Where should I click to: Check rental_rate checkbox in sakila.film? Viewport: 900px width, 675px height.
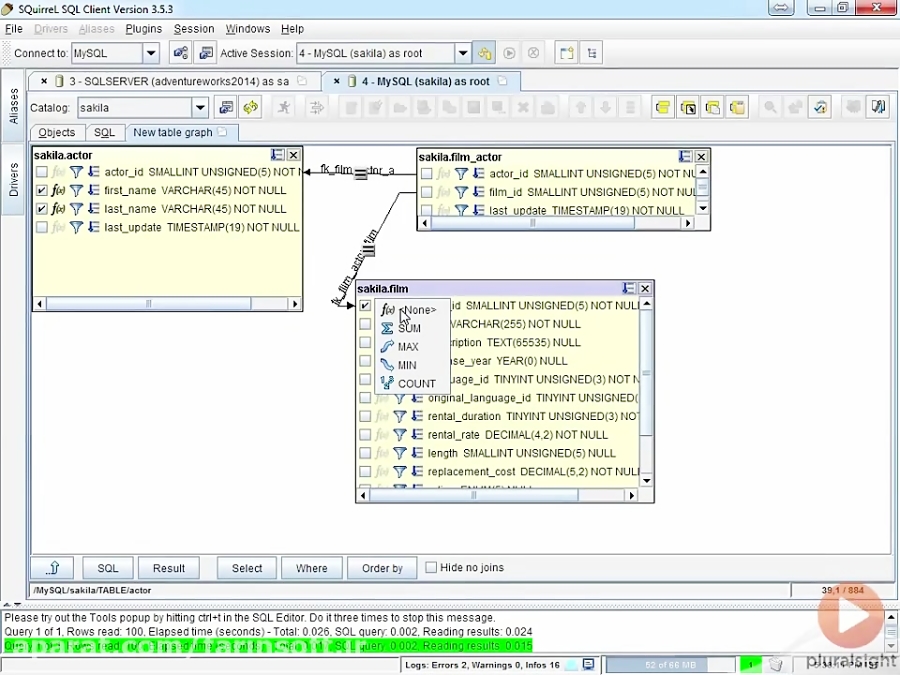[x=365, y=435]
